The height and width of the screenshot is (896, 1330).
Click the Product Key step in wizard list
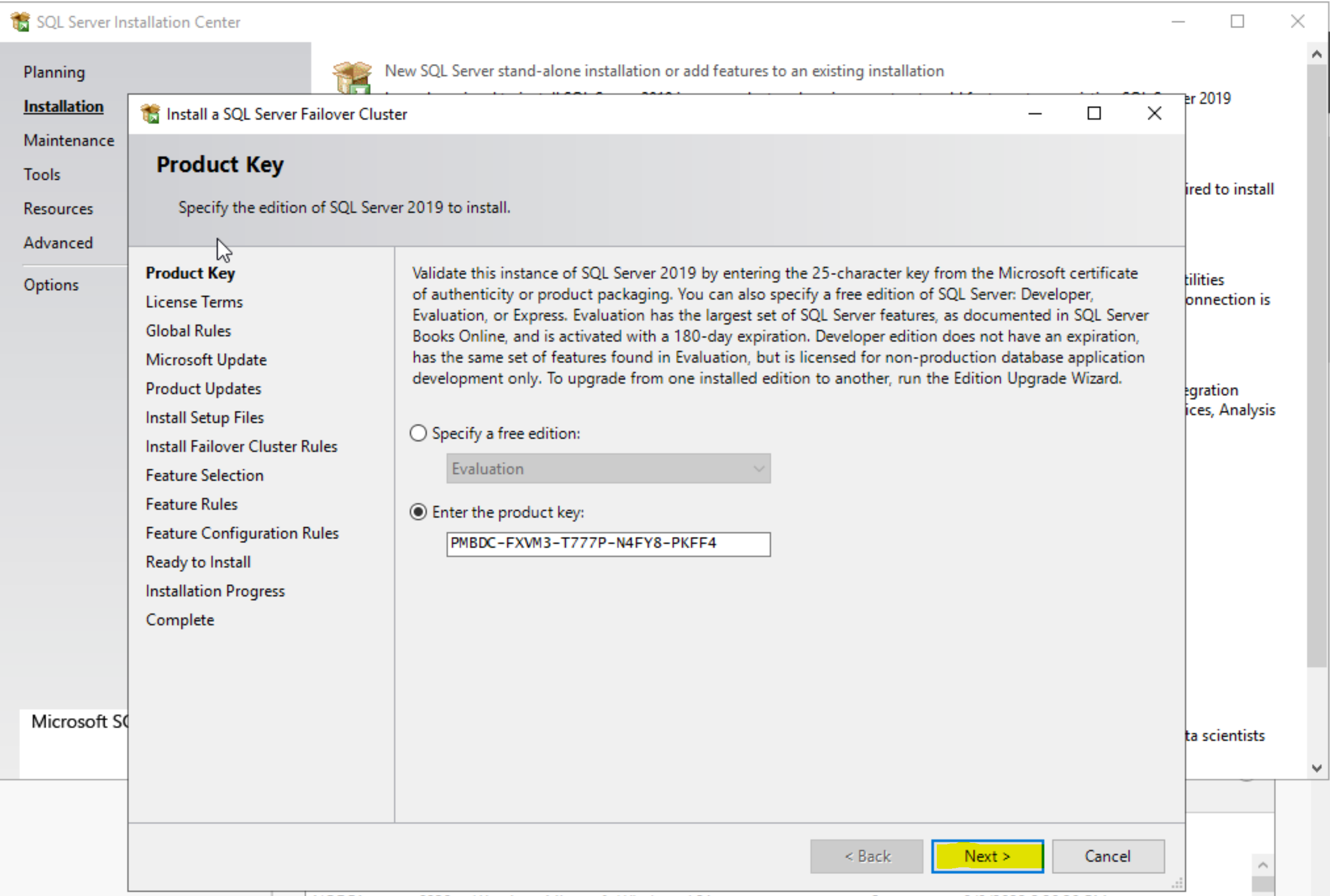190,273
